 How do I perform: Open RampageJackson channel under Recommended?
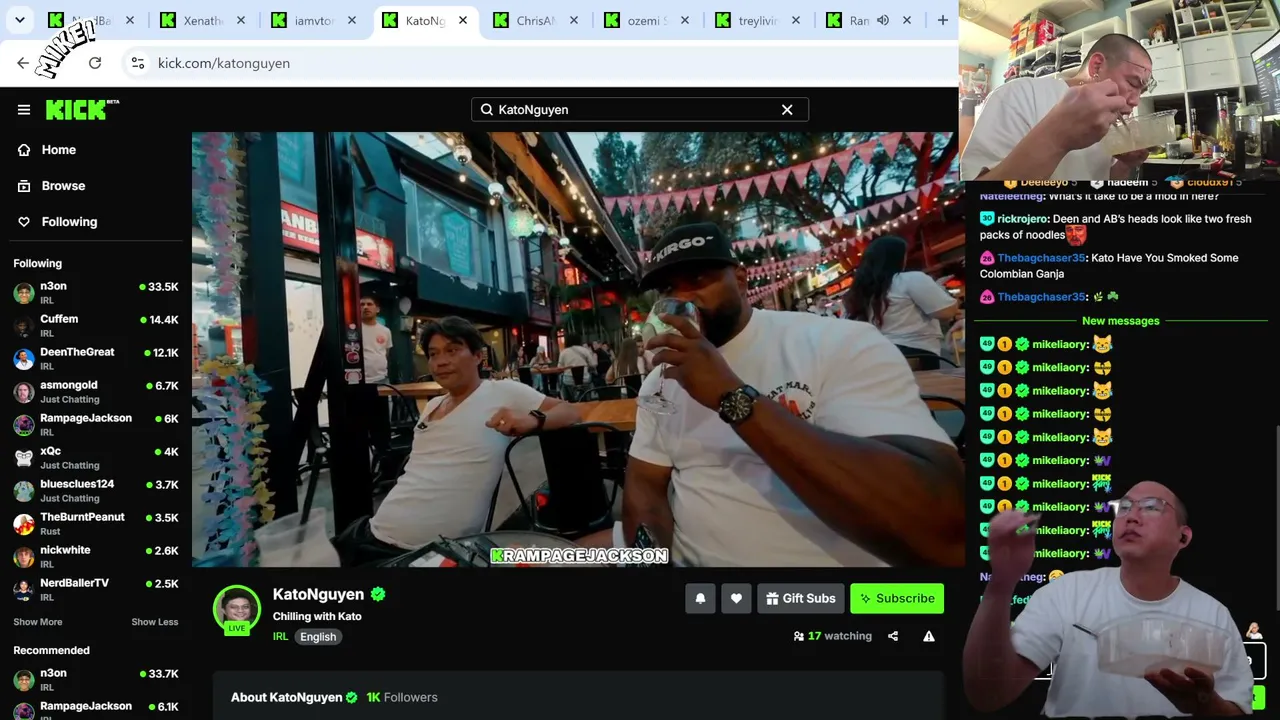(x=96, y=710)
